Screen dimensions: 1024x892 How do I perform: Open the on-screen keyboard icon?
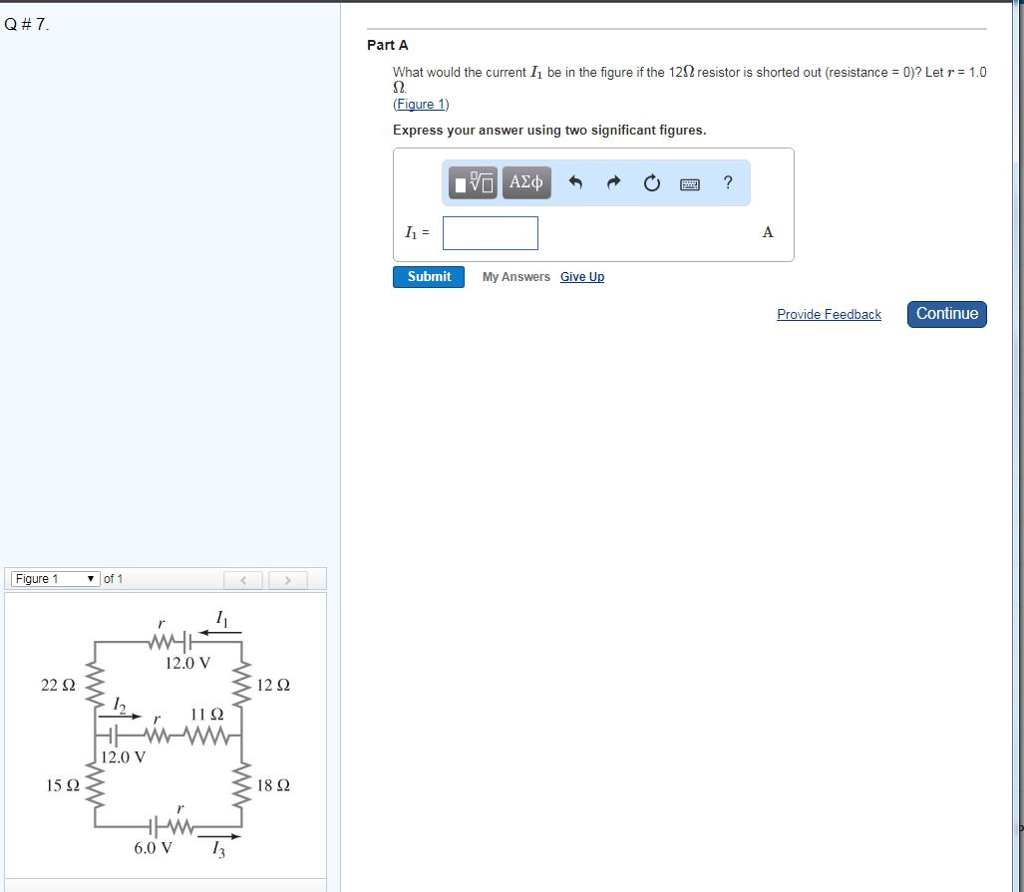coord(688,183)
